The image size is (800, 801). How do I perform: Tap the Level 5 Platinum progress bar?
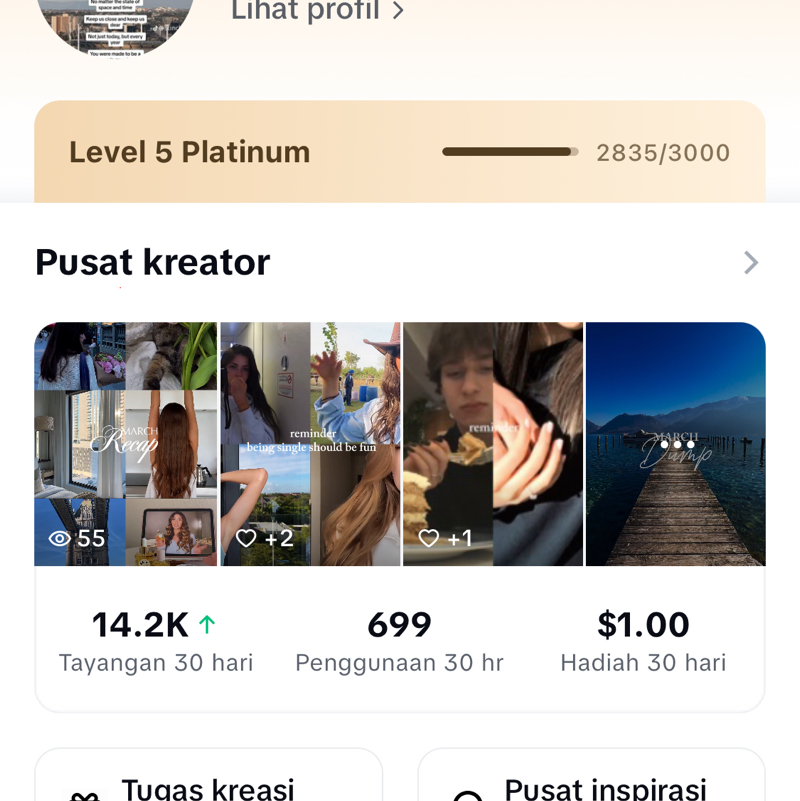510,152
